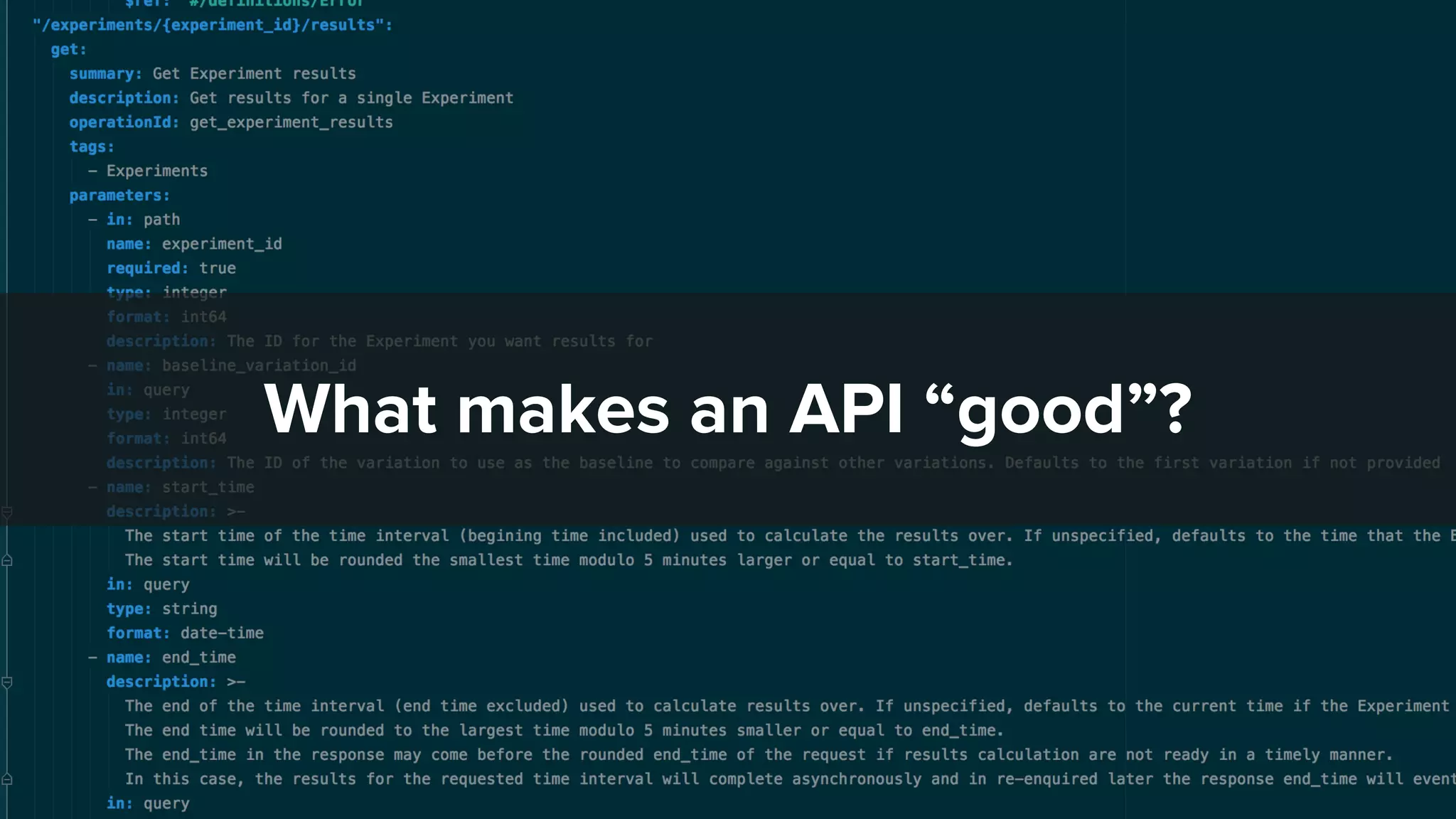This screenshot has height=819, width=1456.
Task: Click the 'name: end_time' line
Action: point(171,658)
